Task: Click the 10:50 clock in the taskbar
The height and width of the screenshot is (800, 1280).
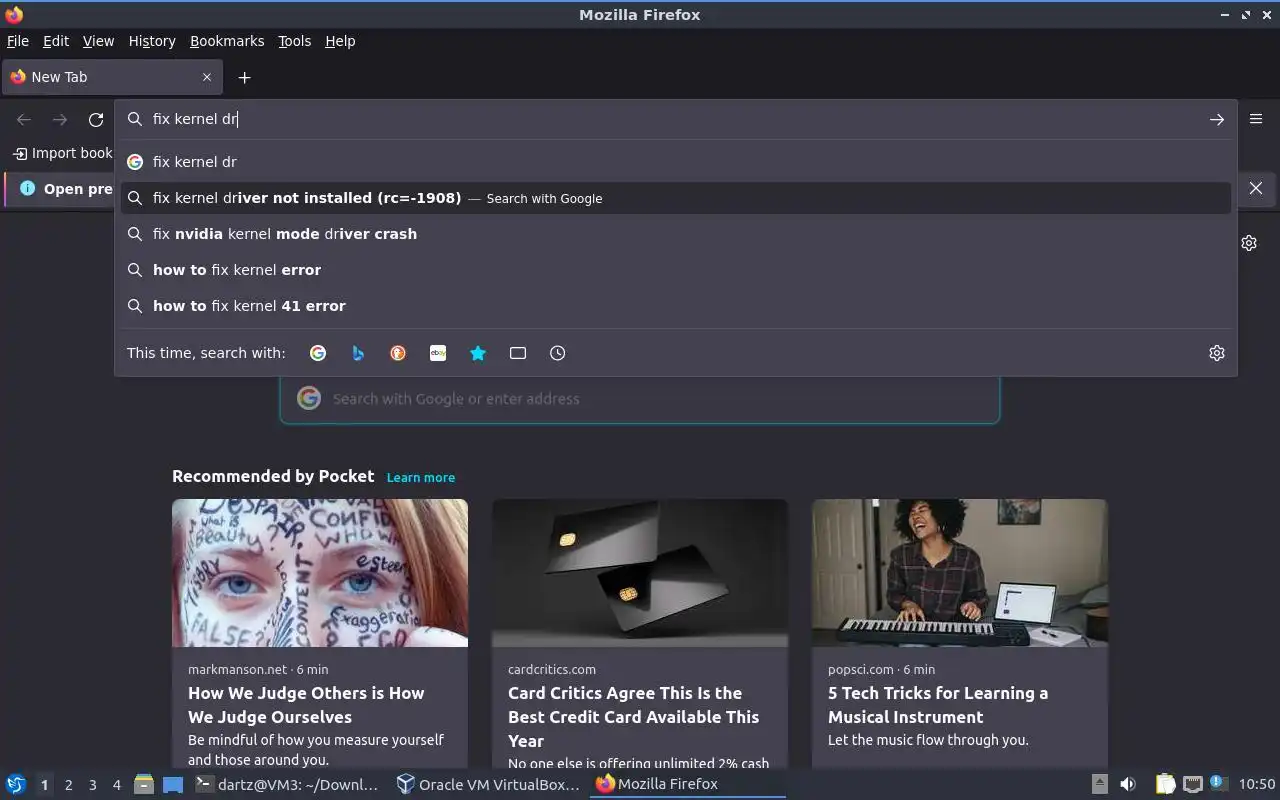Action: coord(1257,784)
